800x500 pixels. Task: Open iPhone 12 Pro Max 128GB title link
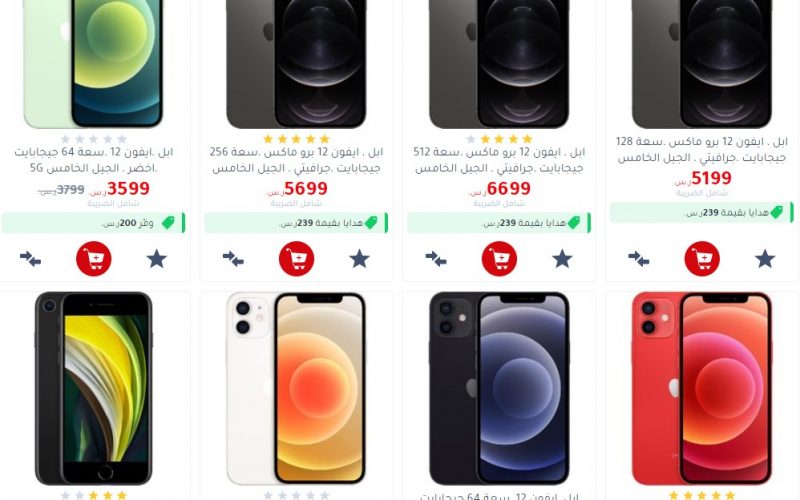(702, 149)
